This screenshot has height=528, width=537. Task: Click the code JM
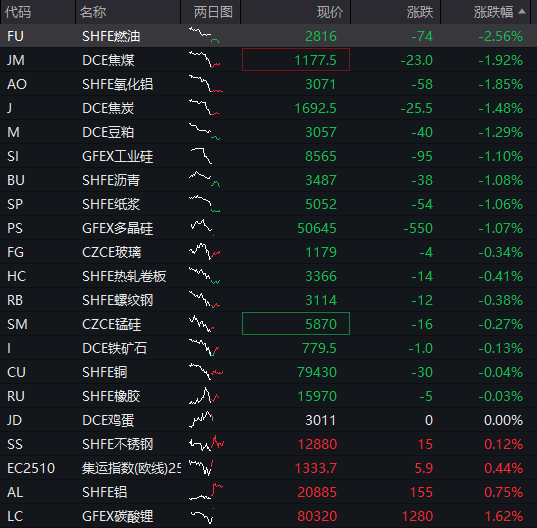(16, 60)
